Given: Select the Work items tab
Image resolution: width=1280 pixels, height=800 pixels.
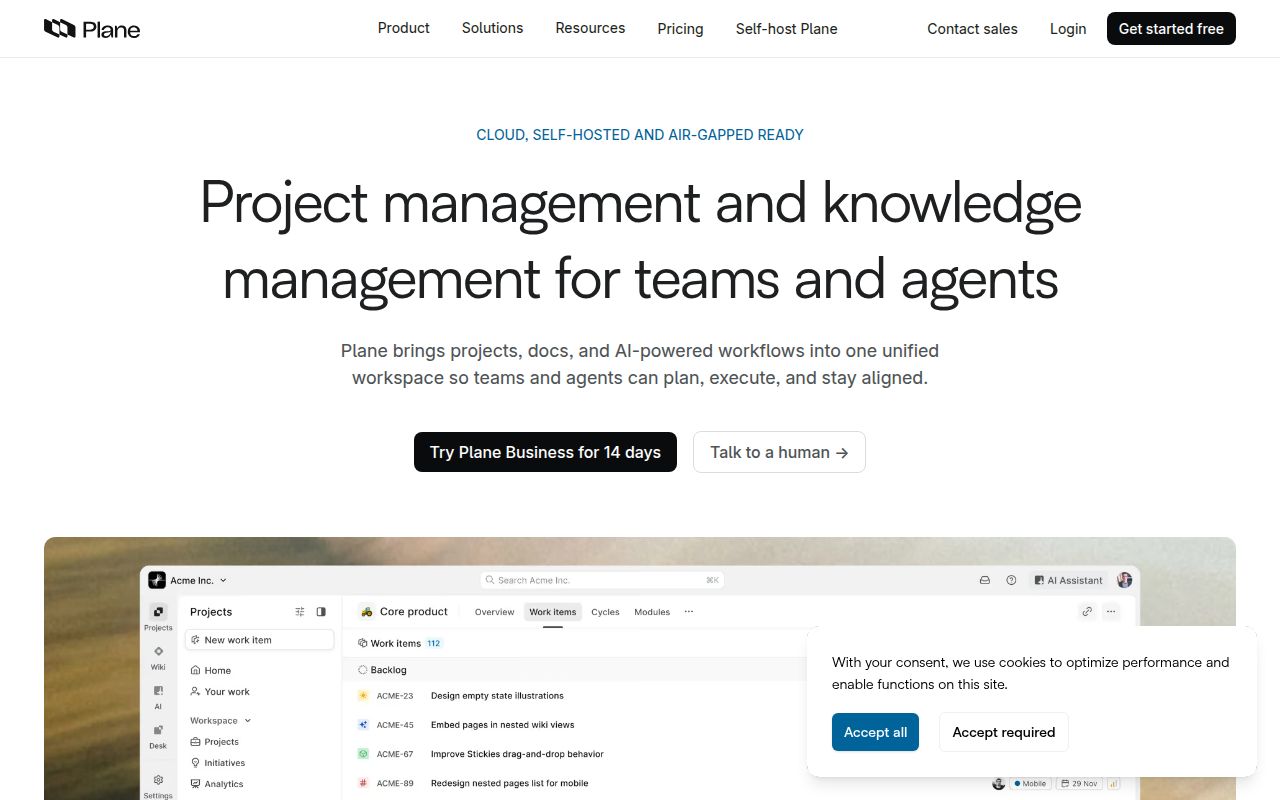Looking at the screenshot, I should click(553, 612).
